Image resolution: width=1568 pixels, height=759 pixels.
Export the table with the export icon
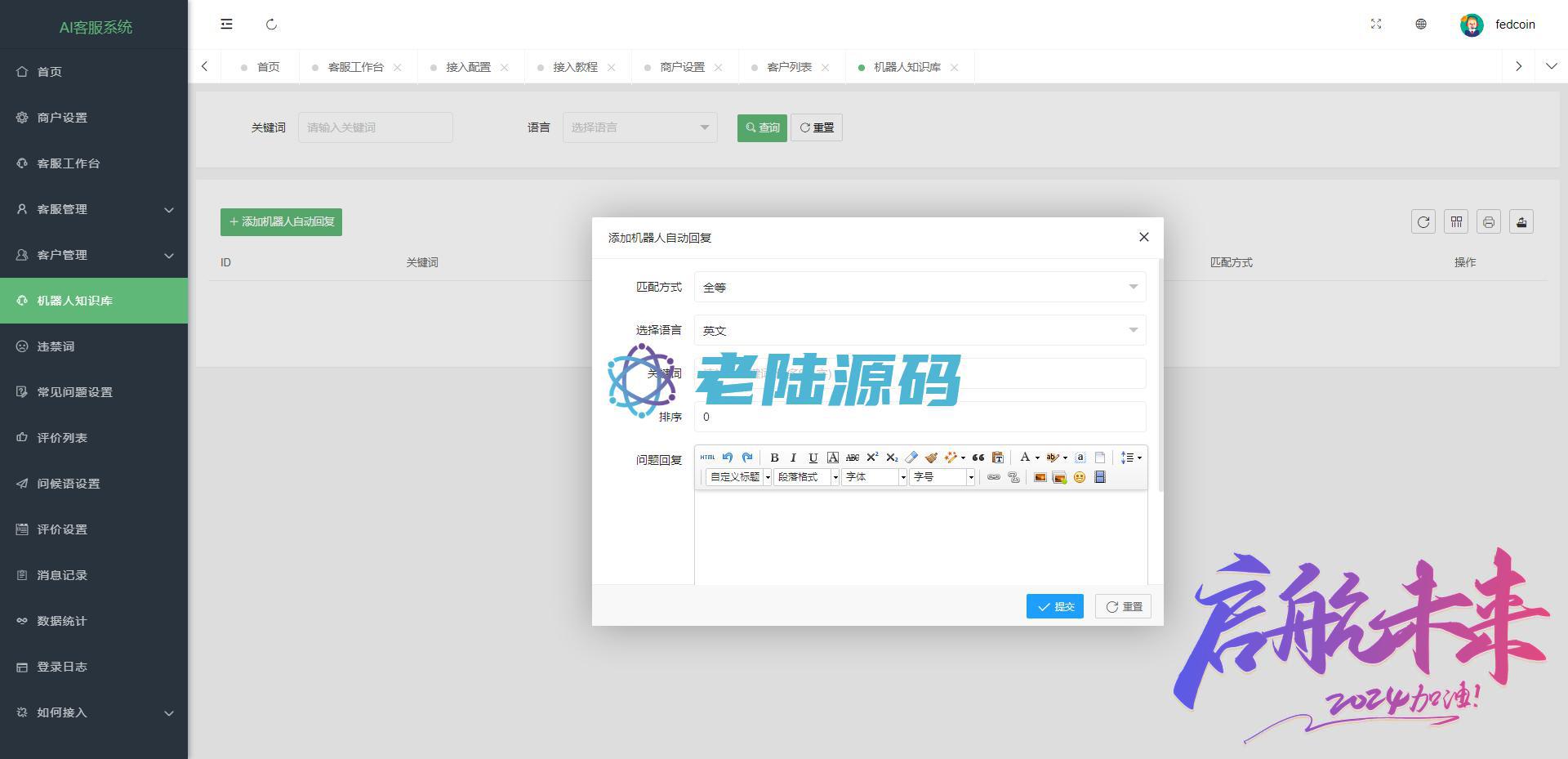pos(1521,222)
